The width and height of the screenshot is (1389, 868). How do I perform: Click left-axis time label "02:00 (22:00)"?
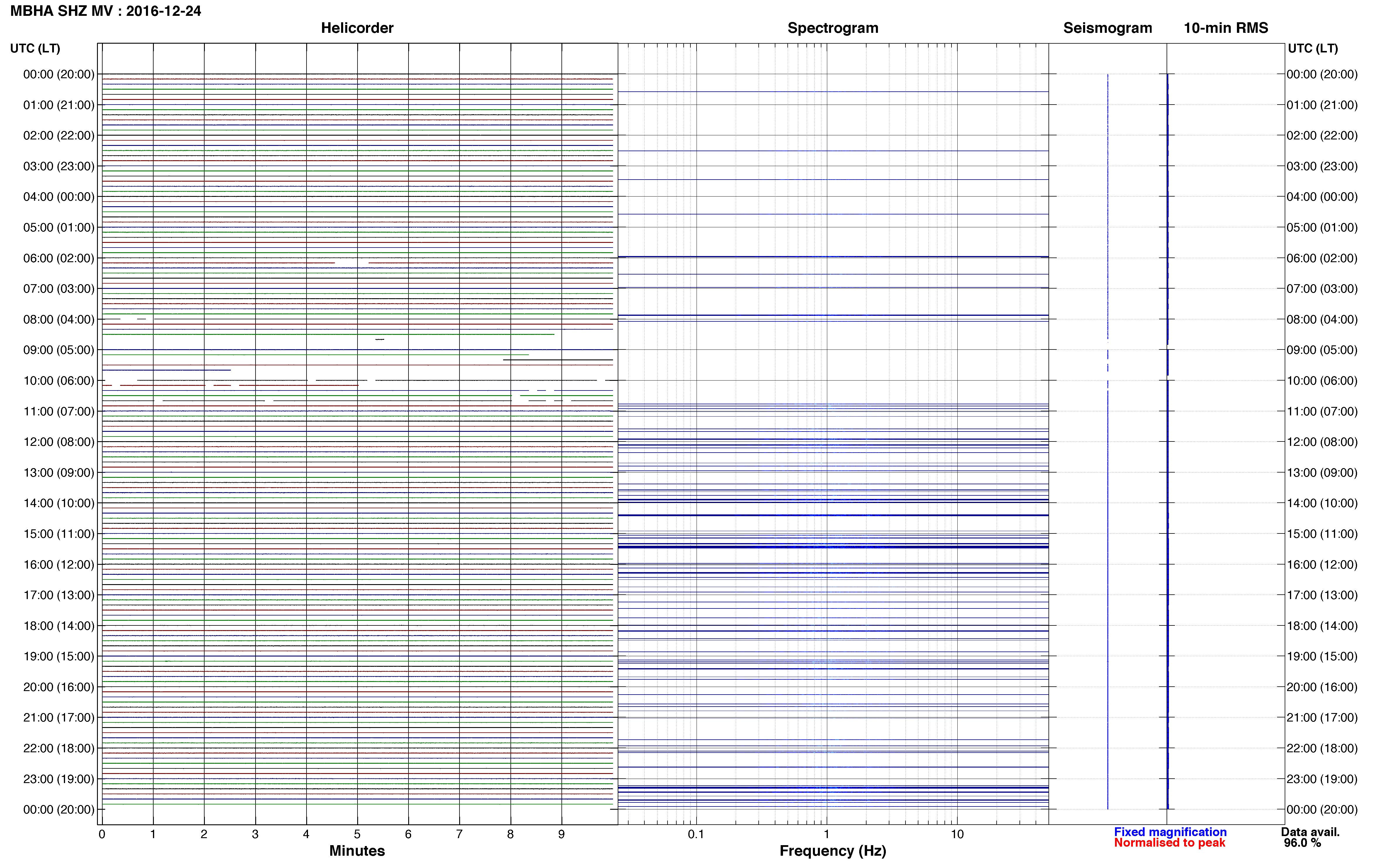tap(59, 135)
